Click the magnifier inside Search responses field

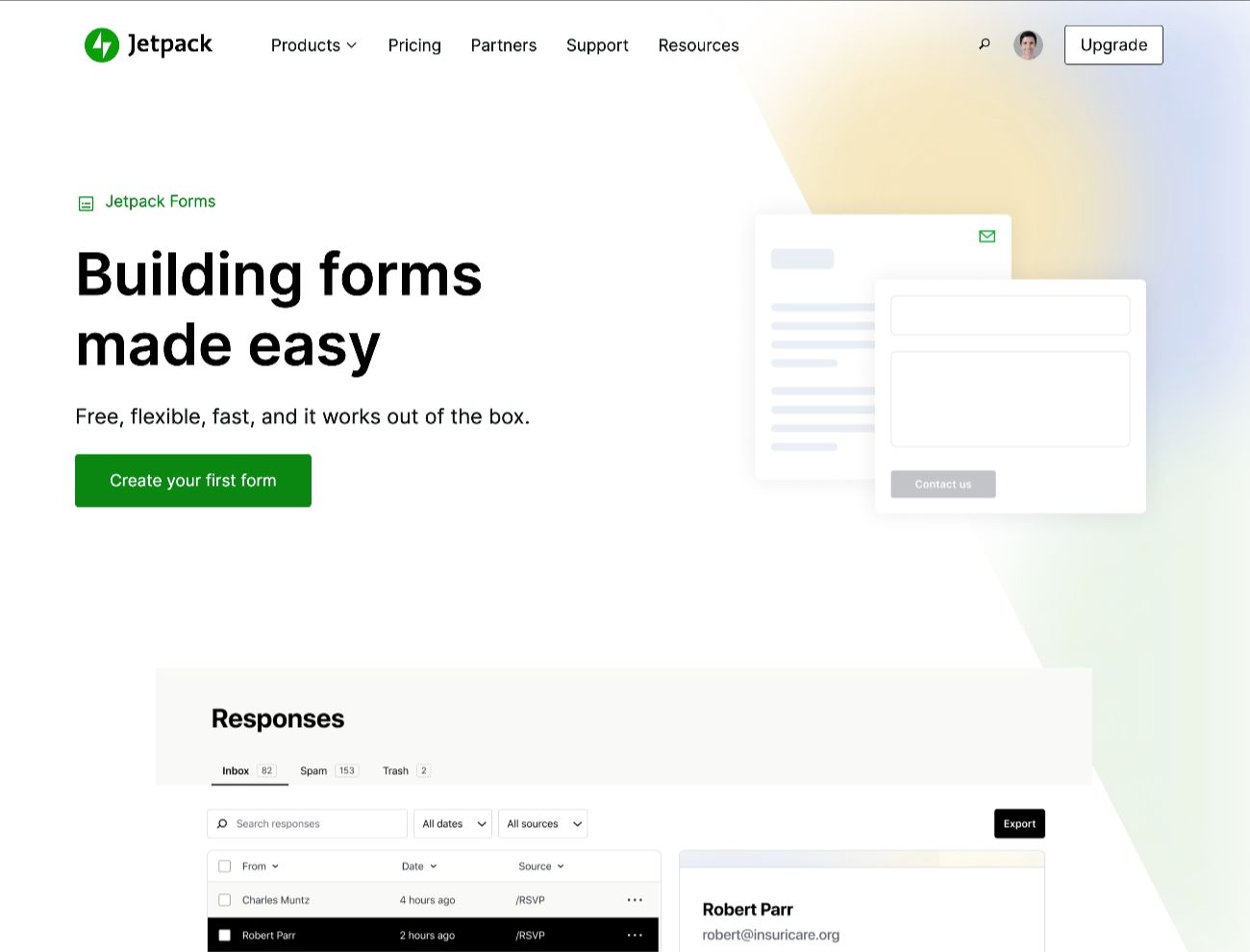click(x=223, y=823)
